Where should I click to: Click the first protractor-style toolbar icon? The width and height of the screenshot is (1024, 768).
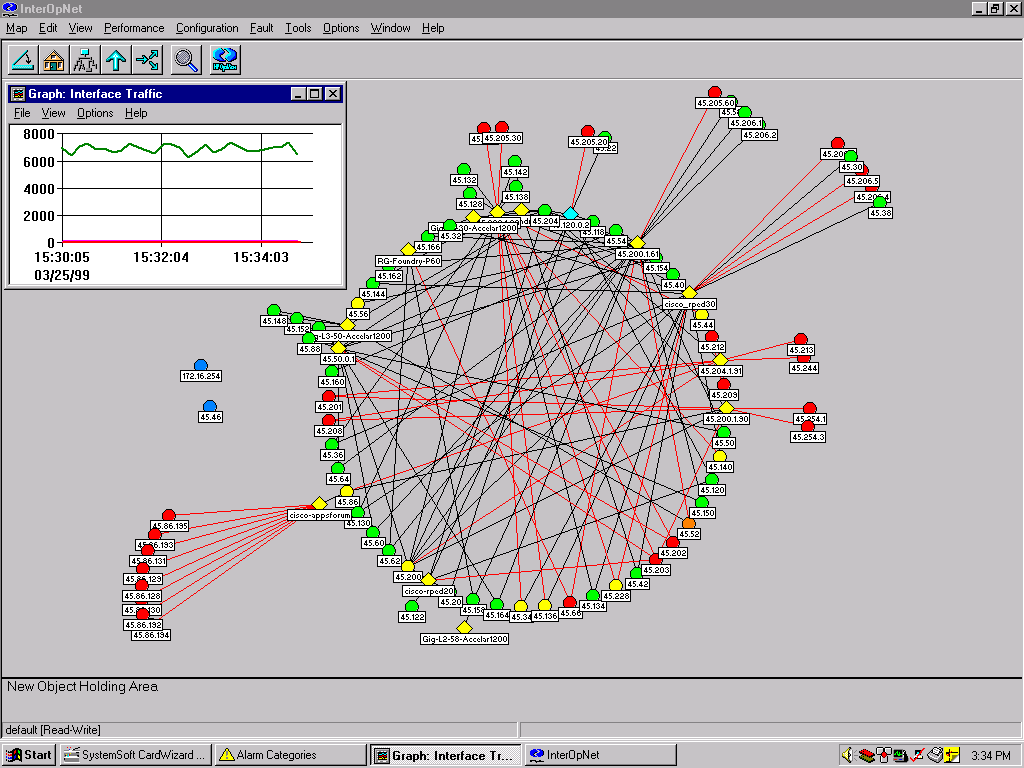pyautogui.click(x=24, y=59)
